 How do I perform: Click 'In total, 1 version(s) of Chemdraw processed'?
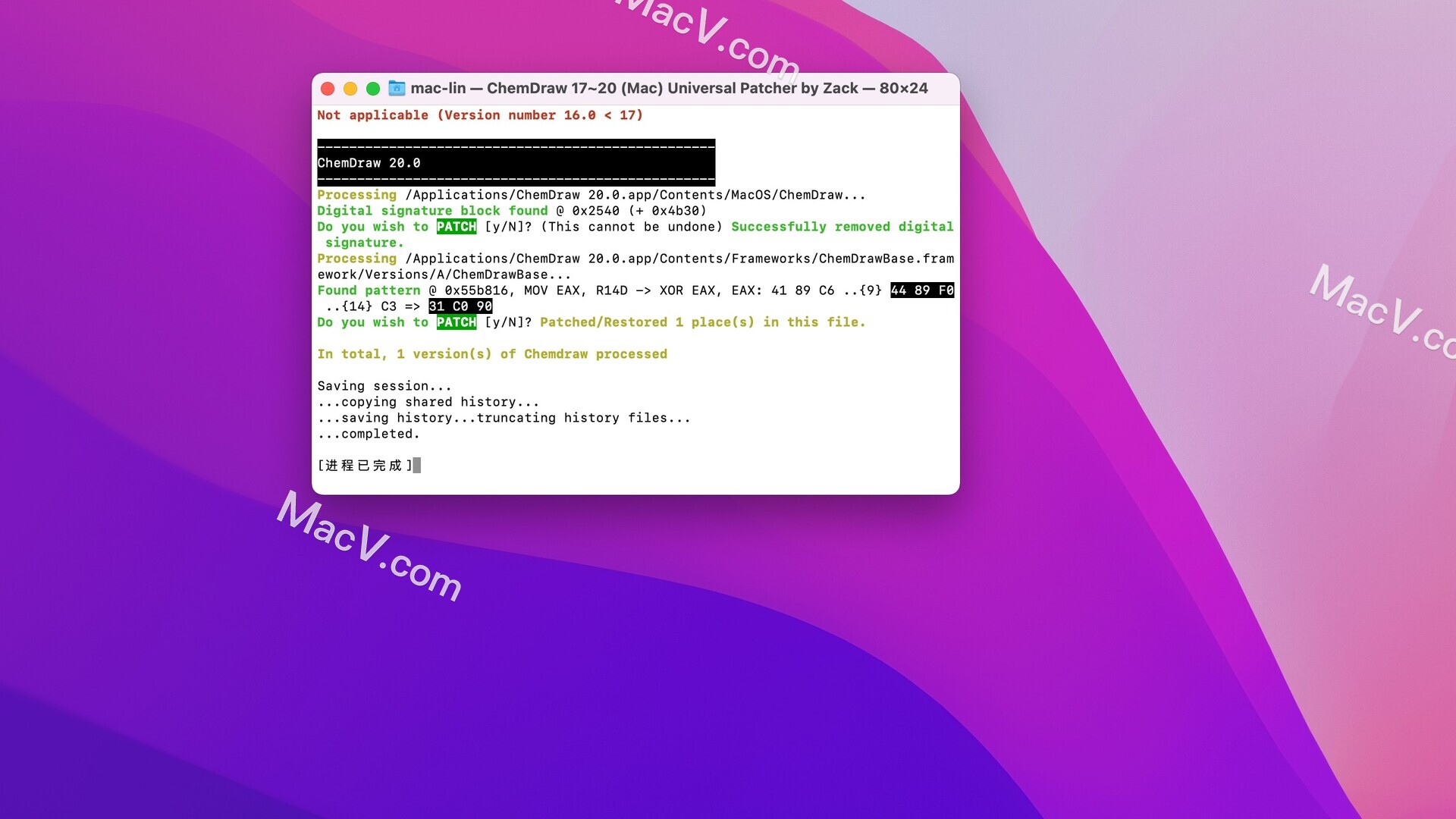pos(492,354)
